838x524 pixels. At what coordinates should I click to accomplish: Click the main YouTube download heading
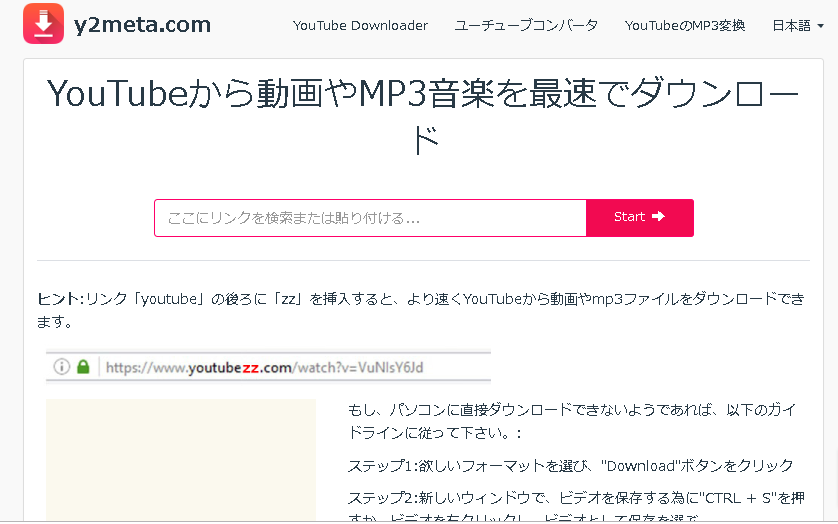click(x=423, y=116)
